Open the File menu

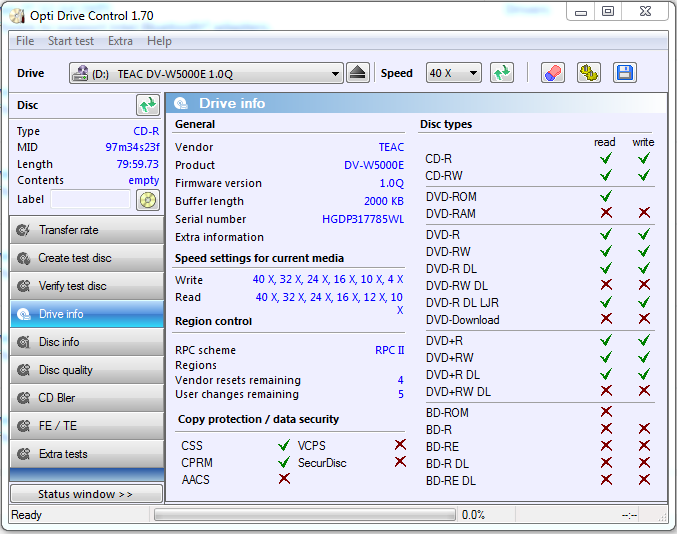[x=25, y=41]
